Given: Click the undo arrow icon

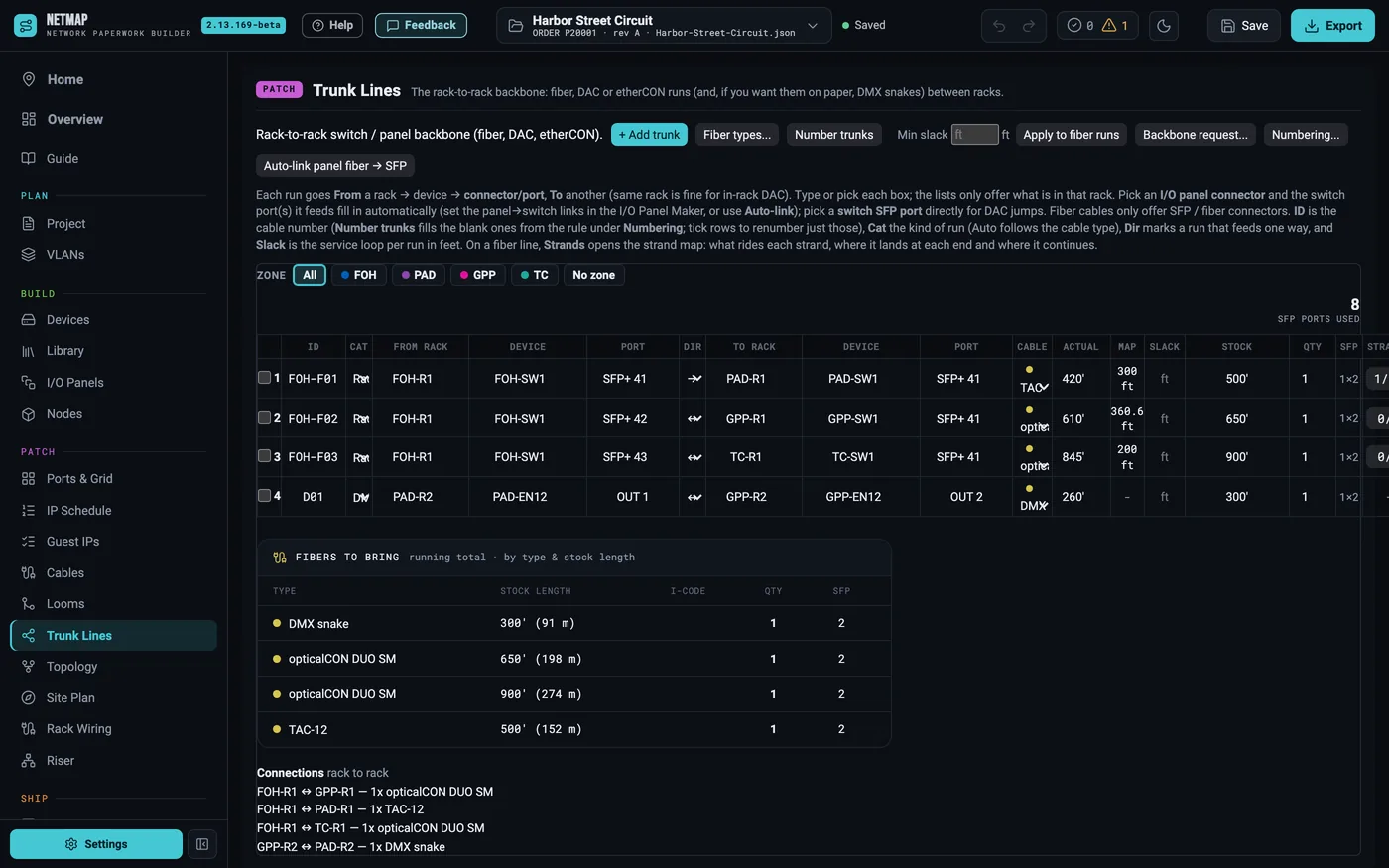Looking at the screenshot, I should click(x=999, y=26).
